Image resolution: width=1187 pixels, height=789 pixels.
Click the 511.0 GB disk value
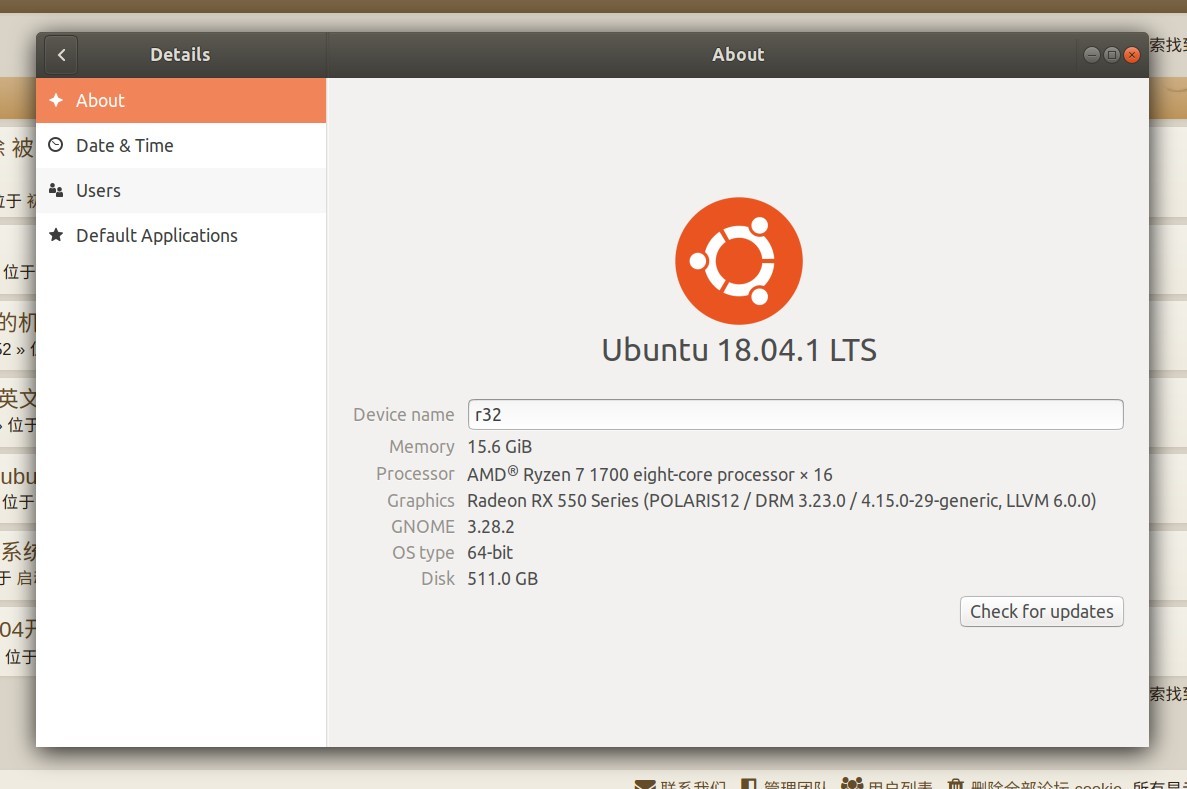[503, 578]
